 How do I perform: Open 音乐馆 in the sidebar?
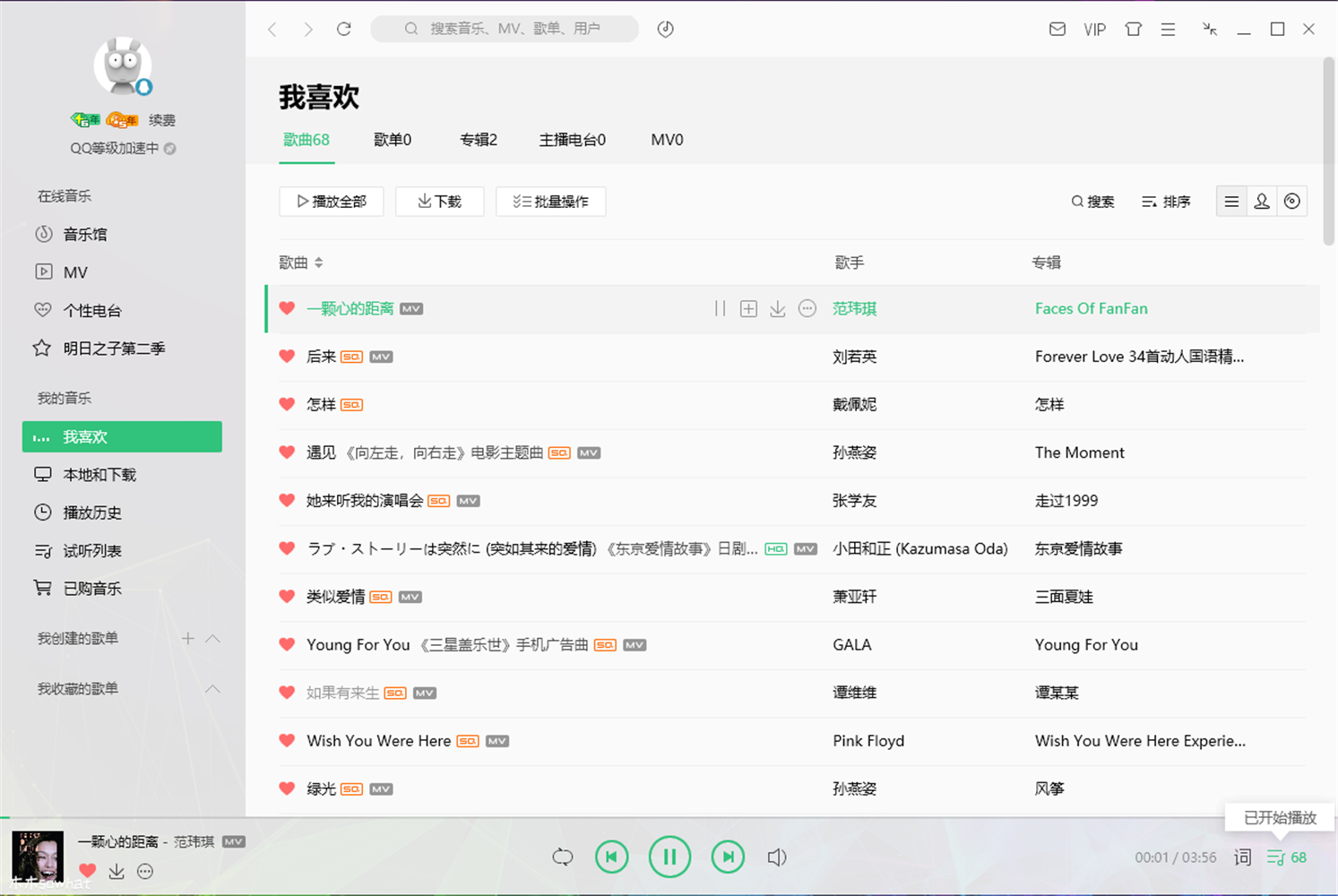click(85, 235)
